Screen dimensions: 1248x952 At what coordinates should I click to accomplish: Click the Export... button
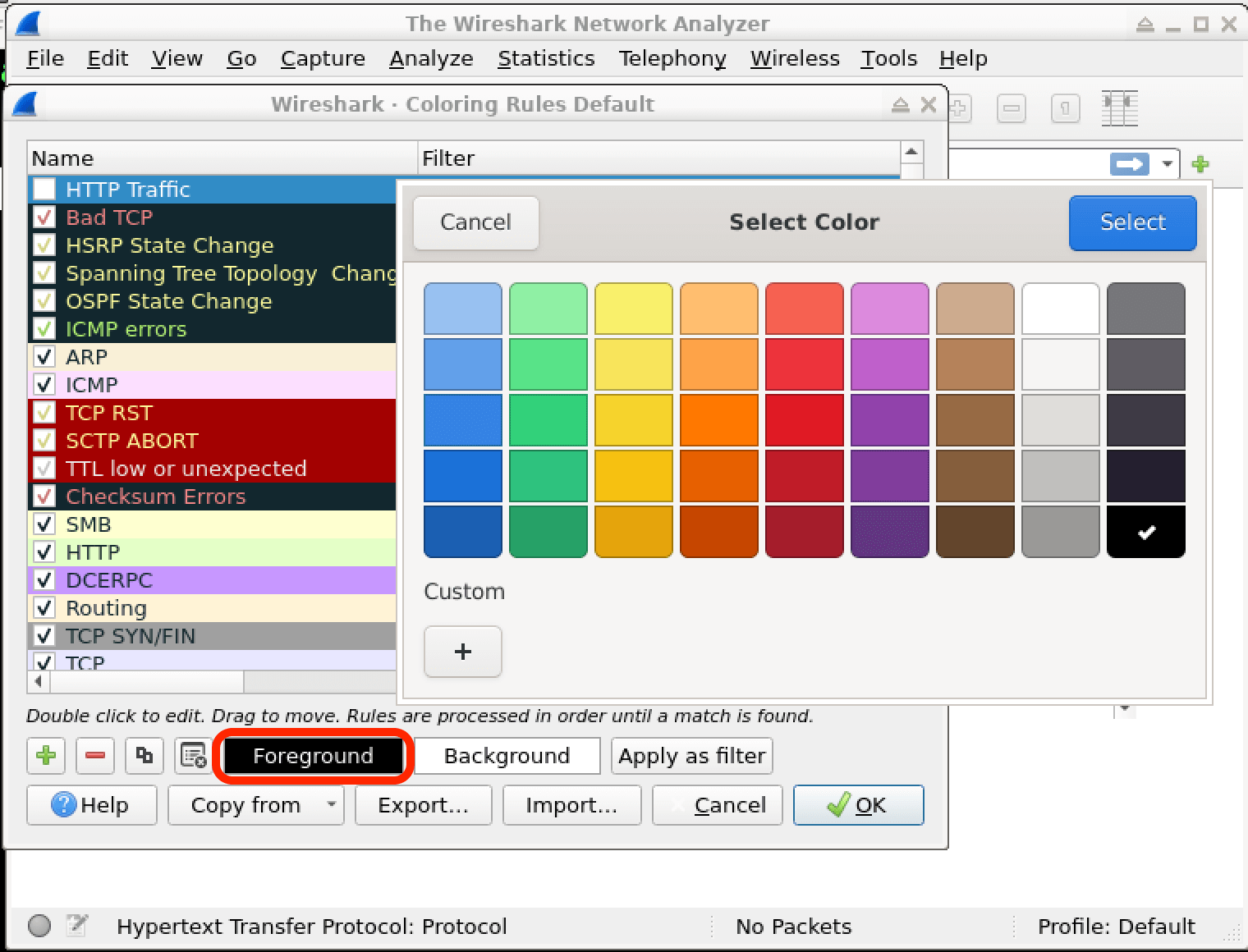[423, 804]
